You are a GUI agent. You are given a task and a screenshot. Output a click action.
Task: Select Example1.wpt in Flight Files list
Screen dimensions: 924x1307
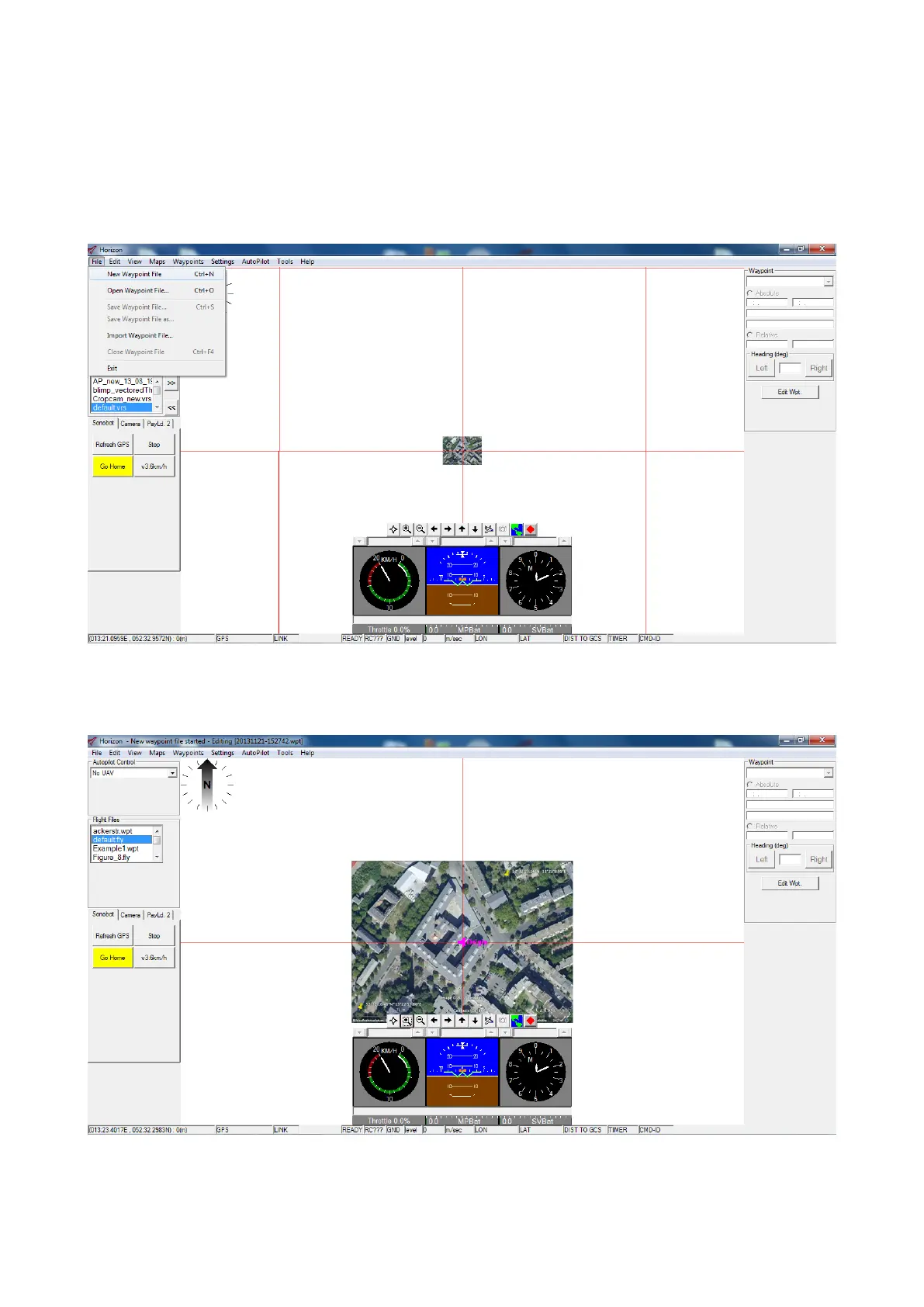[122, 848]
